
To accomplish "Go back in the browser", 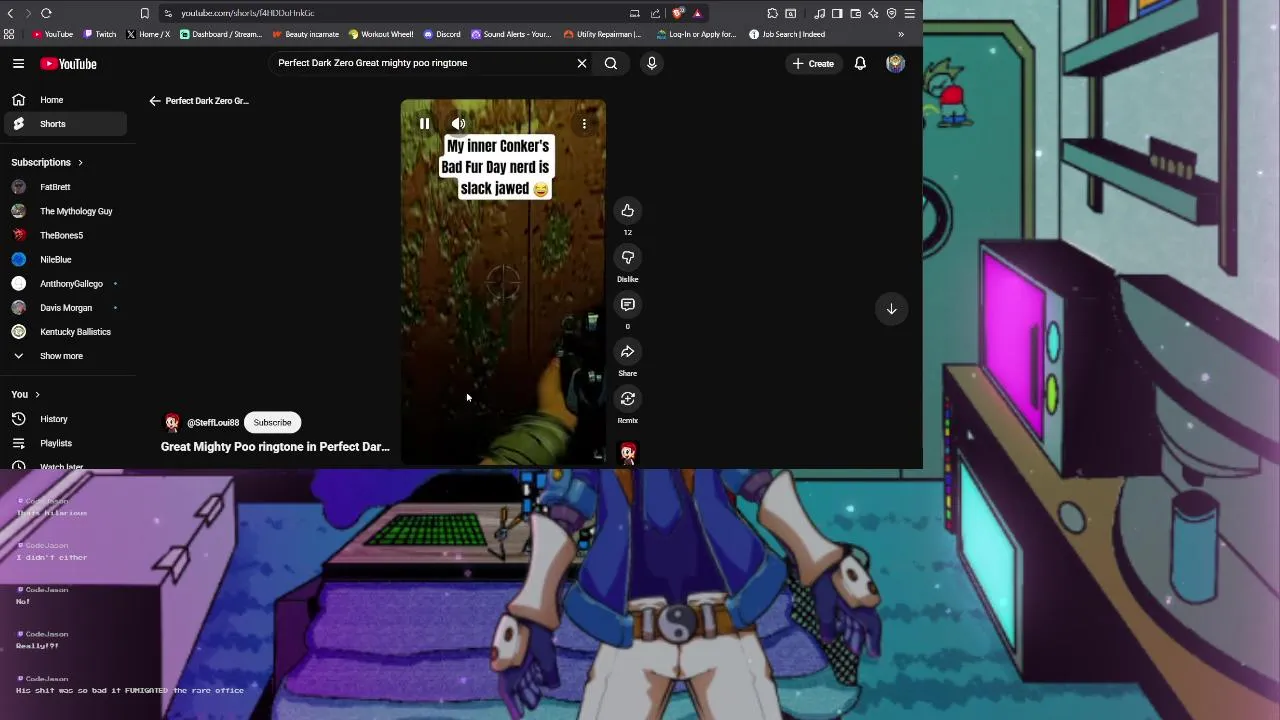I will (x=10, y=13).
